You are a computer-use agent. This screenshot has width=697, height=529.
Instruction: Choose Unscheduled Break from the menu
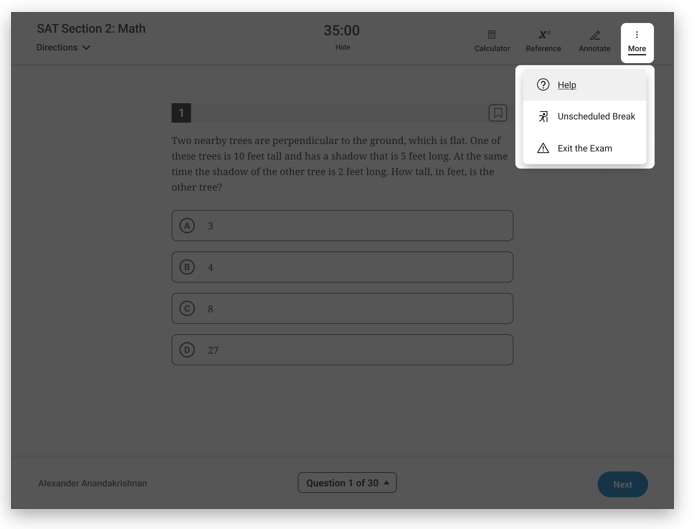(x=585, y=116)
